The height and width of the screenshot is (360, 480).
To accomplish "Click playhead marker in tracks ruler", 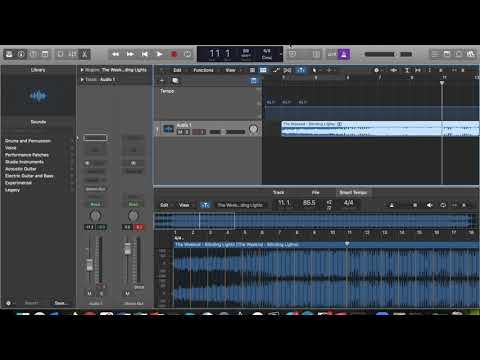I will pyautogui.click(x=442, y=83).
